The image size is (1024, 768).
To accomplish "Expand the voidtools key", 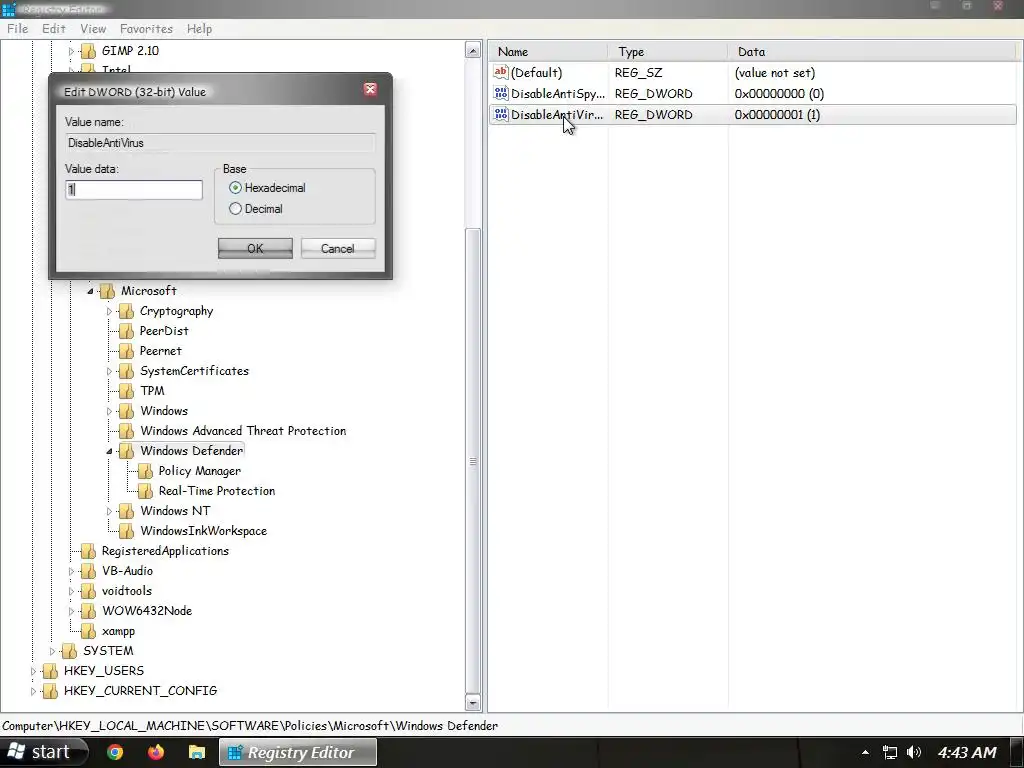I will pos(71,592).
